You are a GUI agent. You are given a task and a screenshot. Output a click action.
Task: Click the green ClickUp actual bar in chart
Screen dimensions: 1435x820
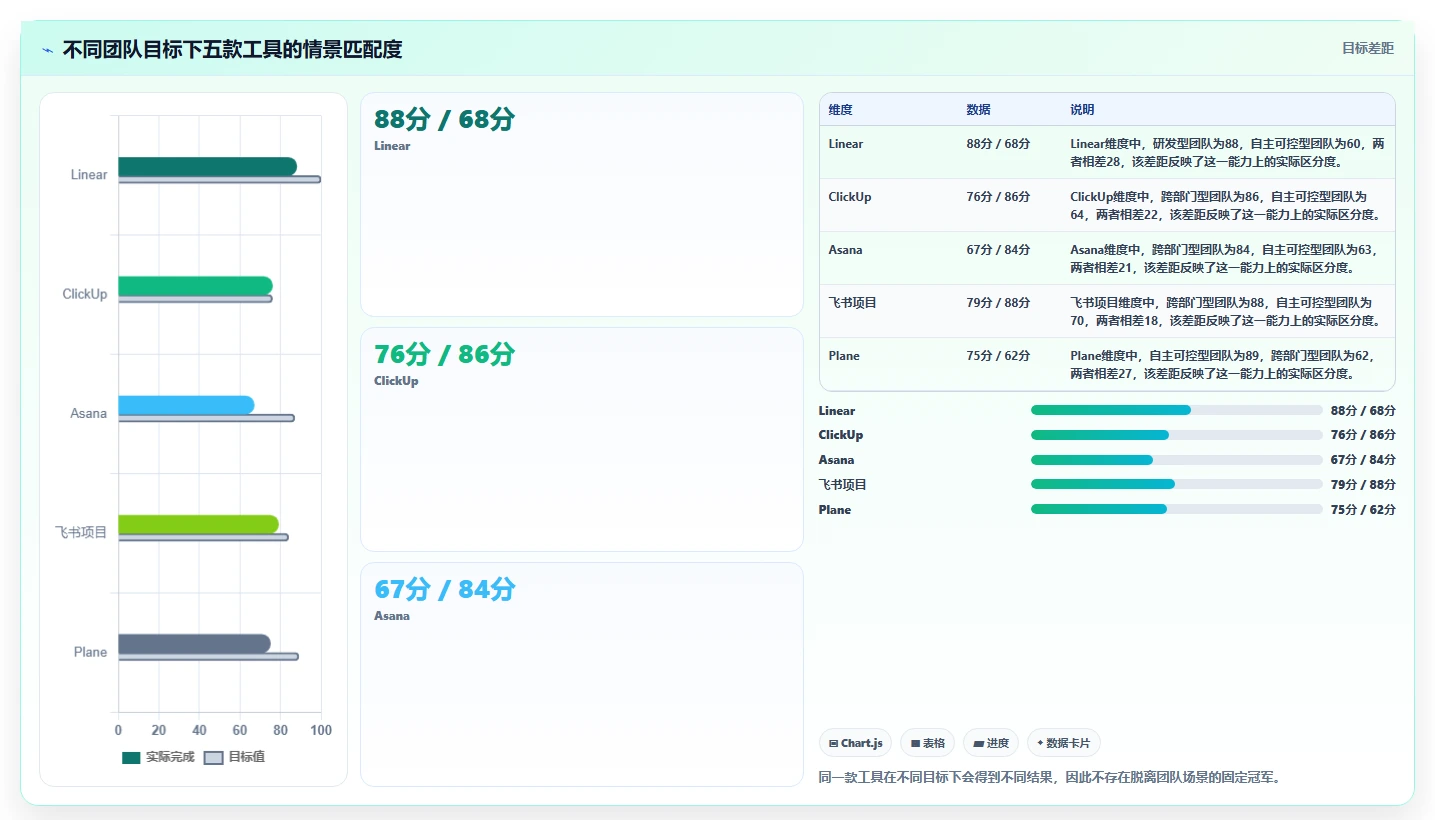[x=195, y=286]
